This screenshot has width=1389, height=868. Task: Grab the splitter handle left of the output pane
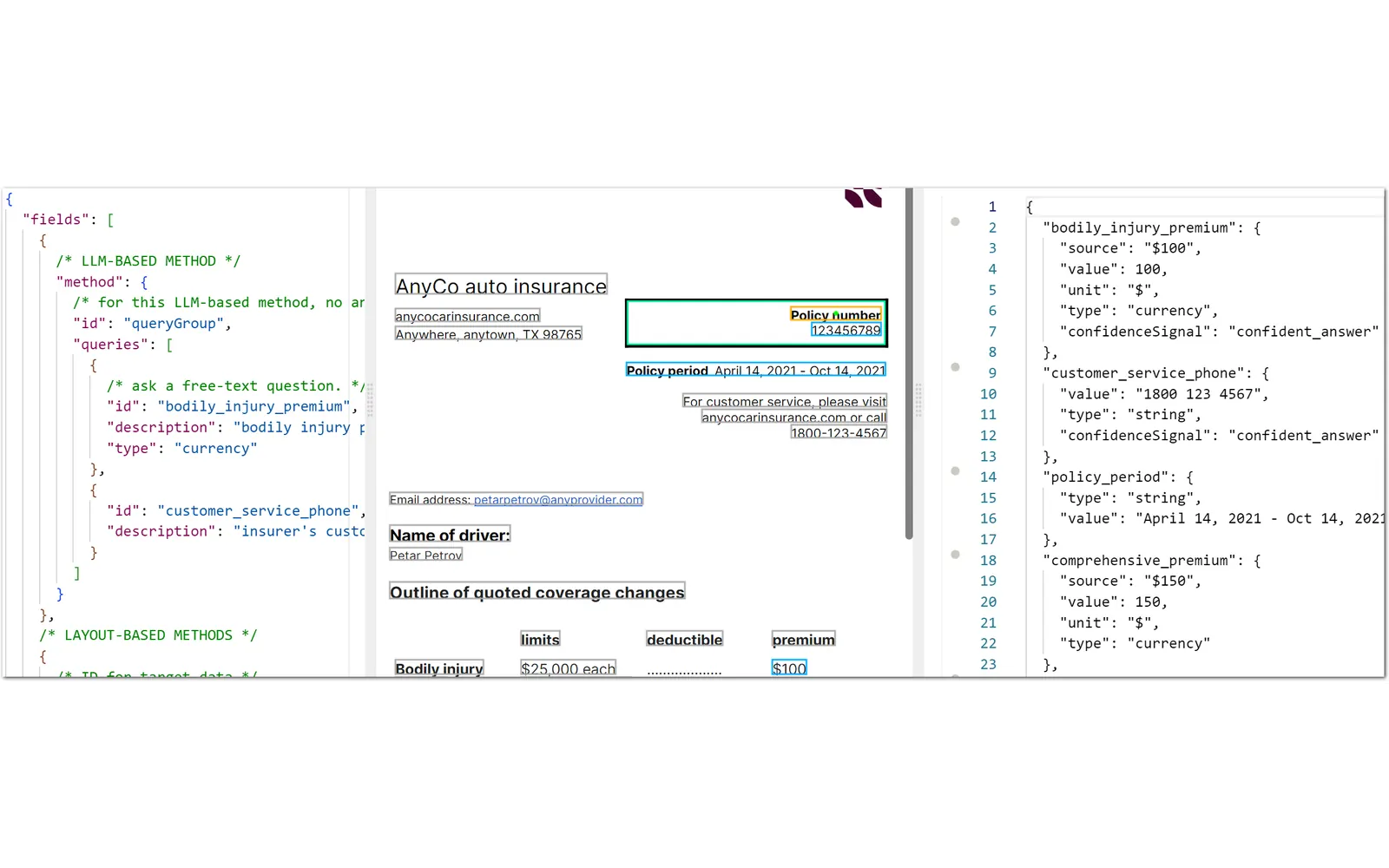coord(918,401)
